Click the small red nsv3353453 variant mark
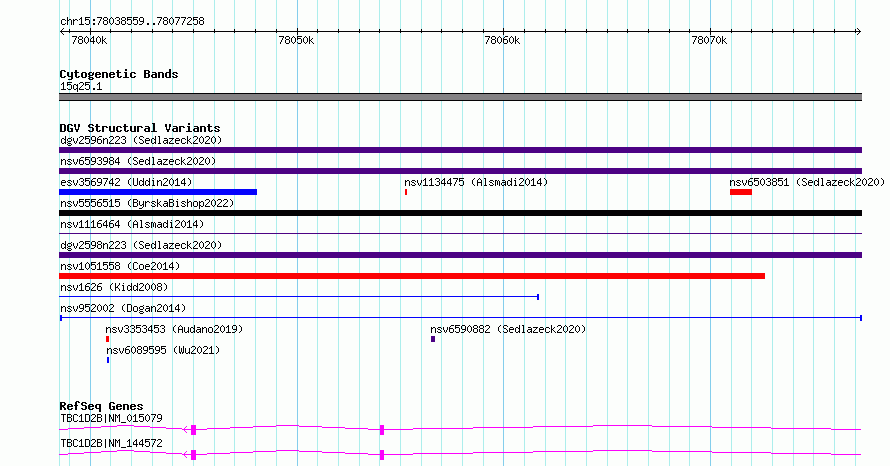This screenshot has height=466, width=890. pos(107,339)
